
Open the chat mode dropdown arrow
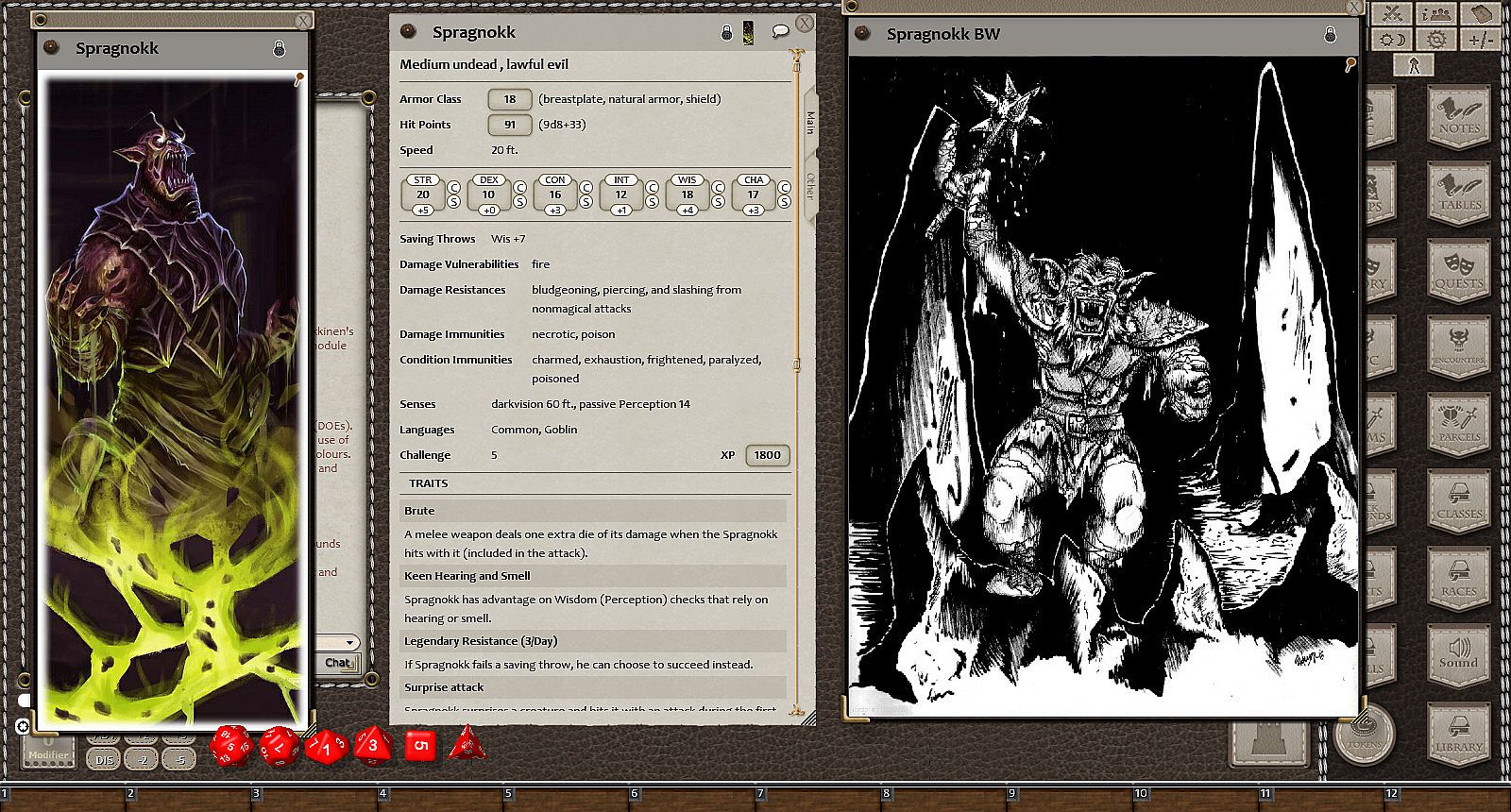(349, 642)
